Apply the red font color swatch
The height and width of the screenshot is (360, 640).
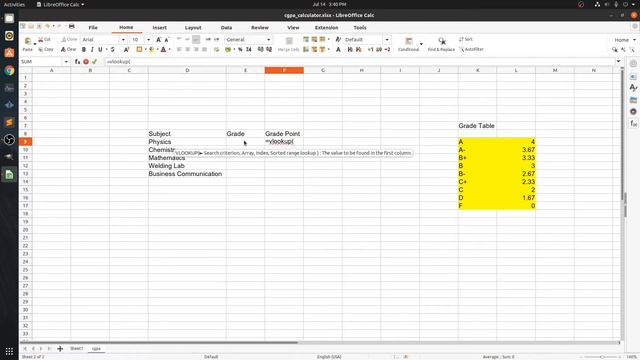(x=163, y=49)
